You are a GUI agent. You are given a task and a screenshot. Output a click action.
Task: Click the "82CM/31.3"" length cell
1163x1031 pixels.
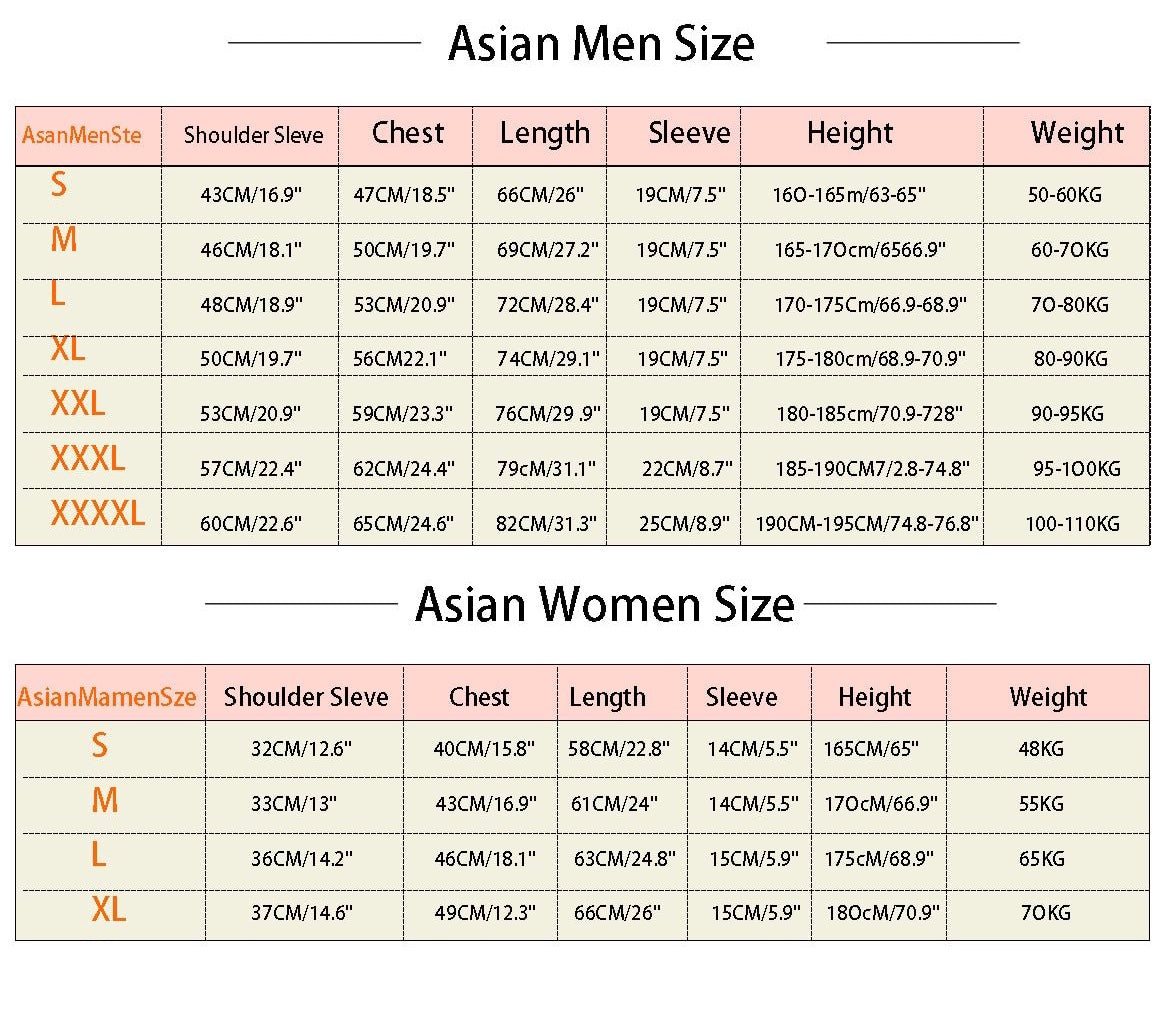(x=546, y=523)
